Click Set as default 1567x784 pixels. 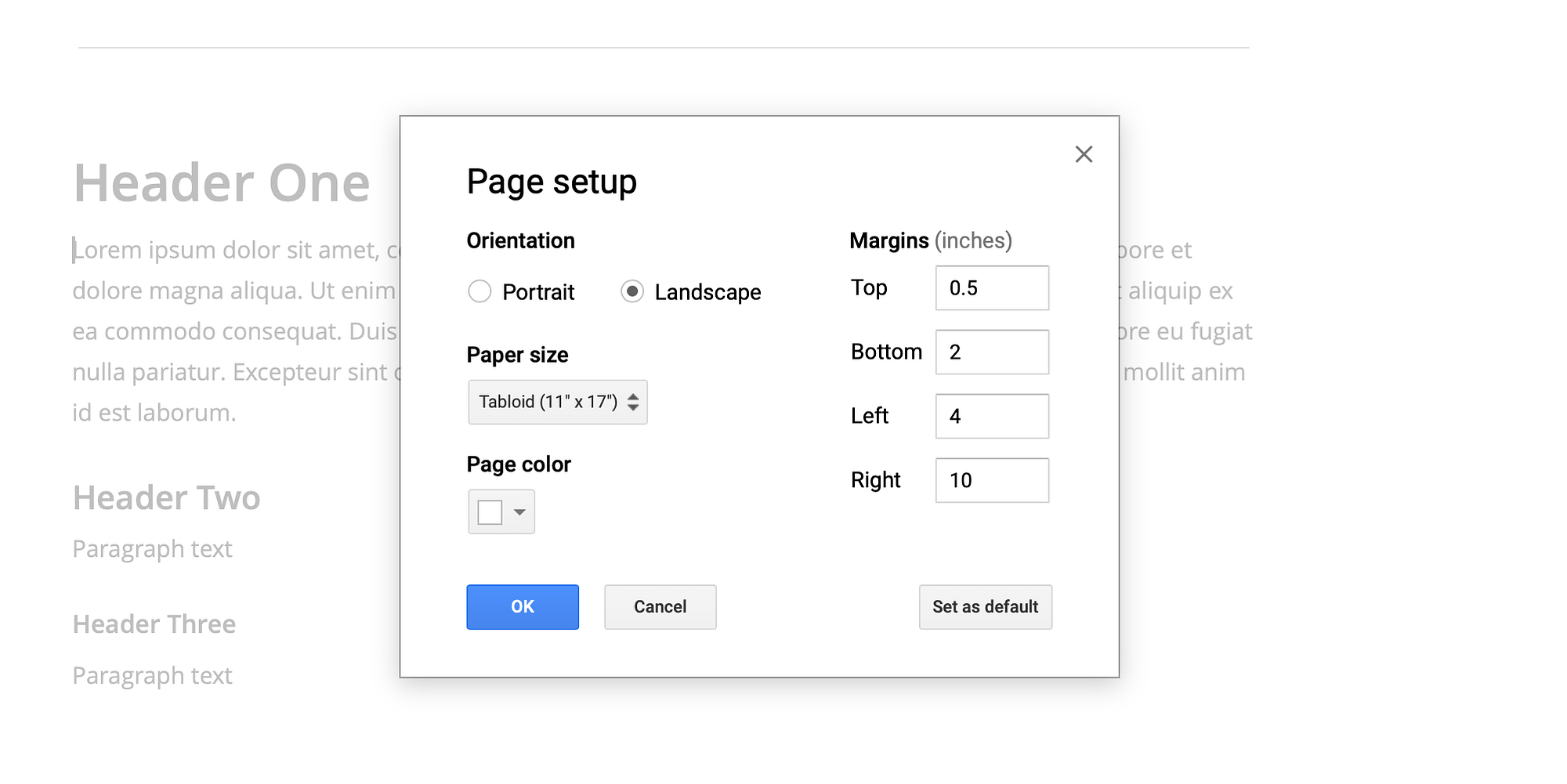pos(985,607)
